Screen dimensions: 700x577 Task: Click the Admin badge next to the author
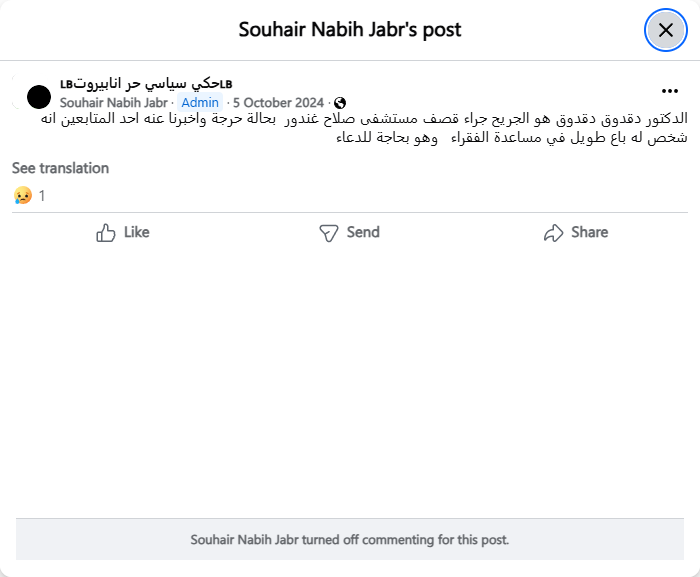200,103
